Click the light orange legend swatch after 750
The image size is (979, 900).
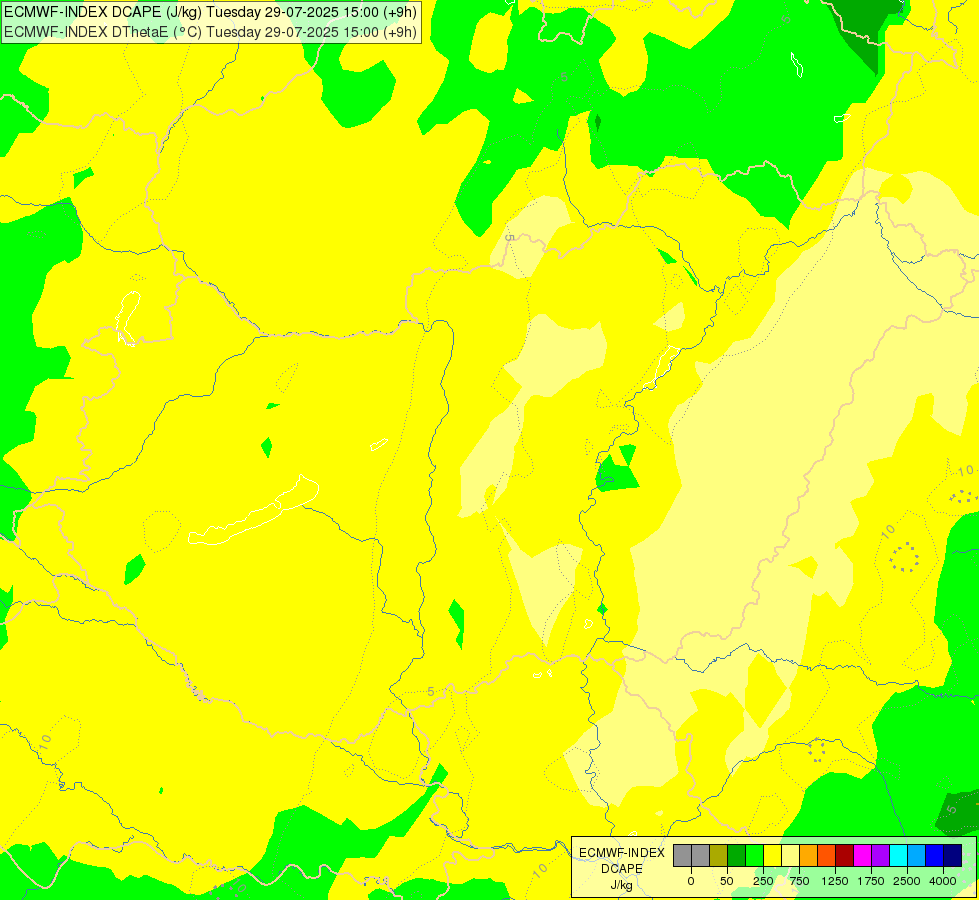point(809,855)
